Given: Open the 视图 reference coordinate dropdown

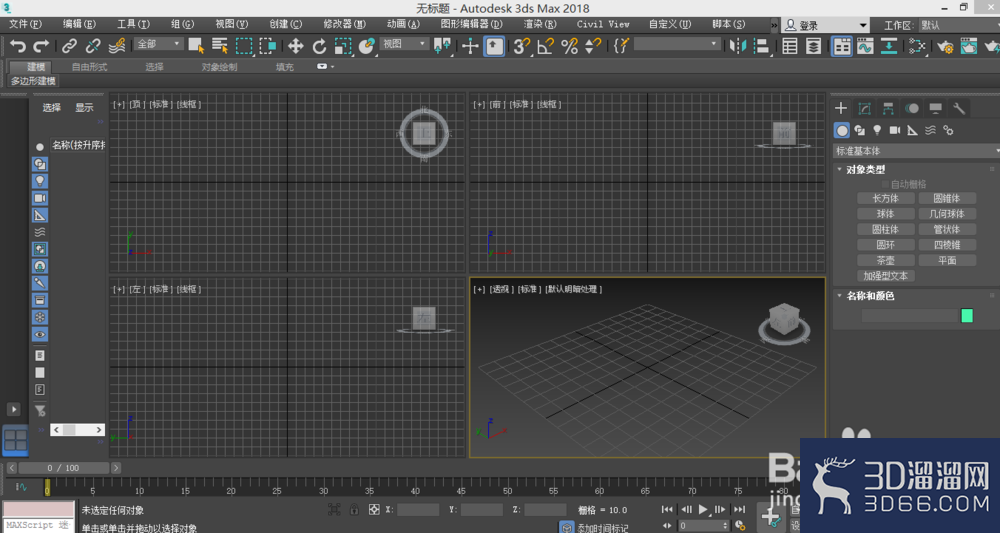Looking at the screenshot, I should [404, 44].
